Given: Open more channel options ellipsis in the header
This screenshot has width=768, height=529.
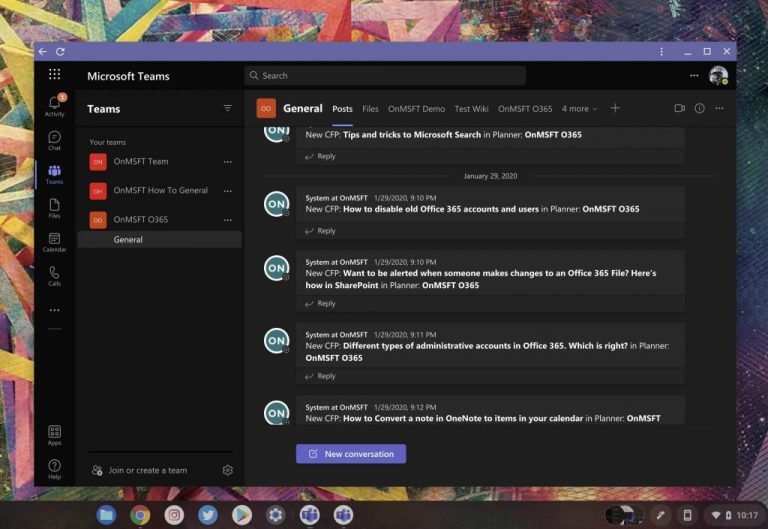Looking at the screenshot, I should (x=720, y=108).
